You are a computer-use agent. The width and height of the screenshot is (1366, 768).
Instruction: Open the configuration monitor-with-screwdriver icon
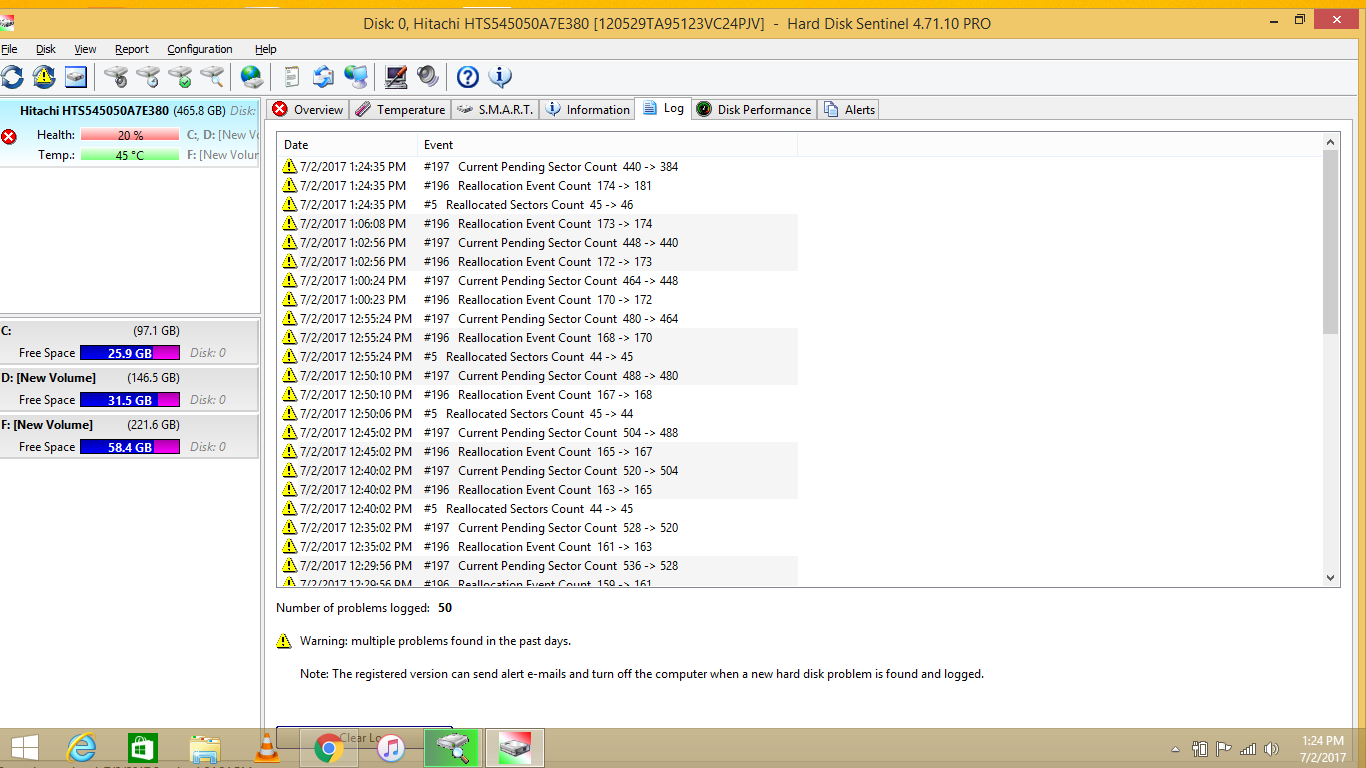tap(396, 77)
